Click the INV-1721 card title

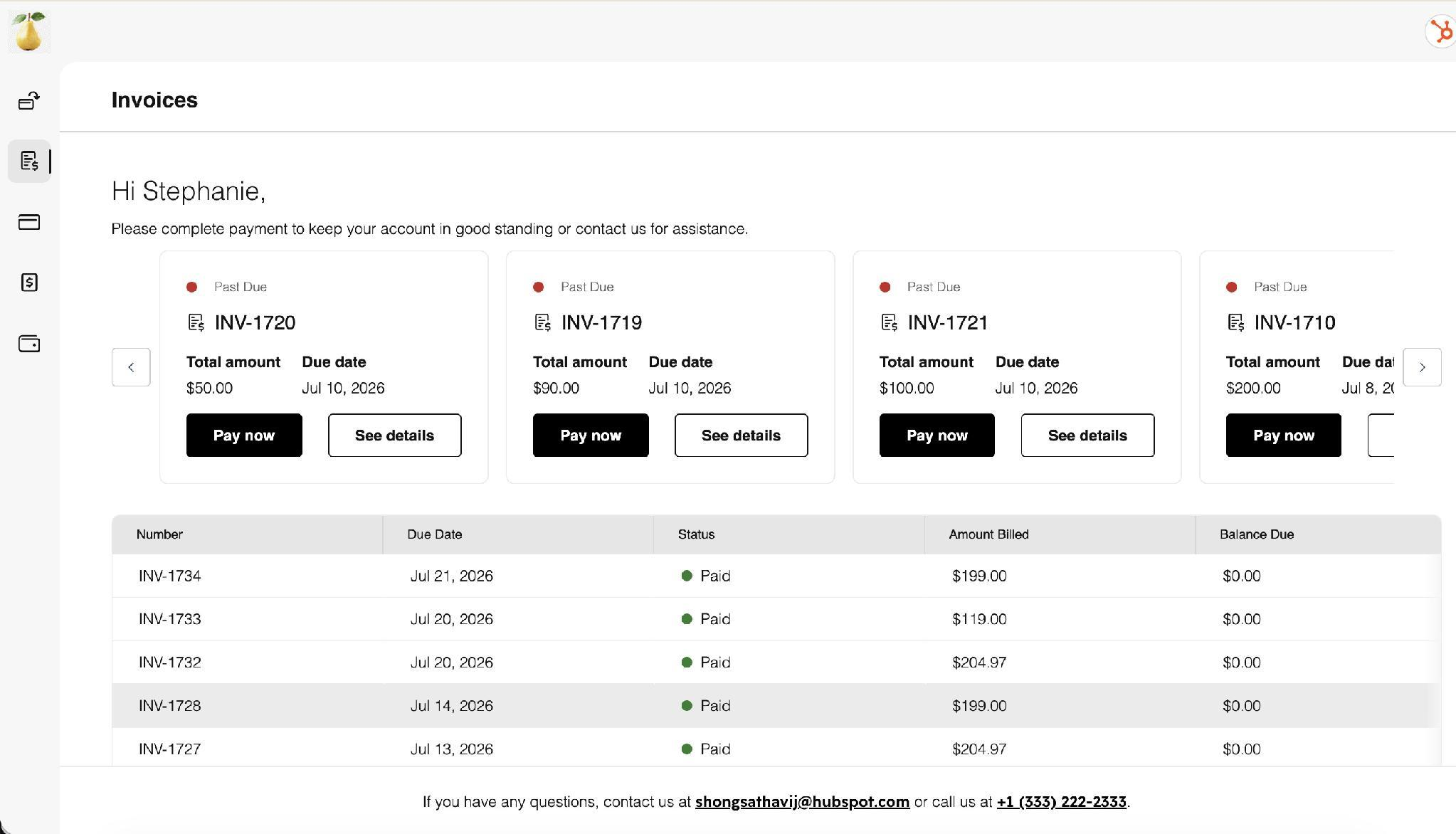tap(948, 322)
